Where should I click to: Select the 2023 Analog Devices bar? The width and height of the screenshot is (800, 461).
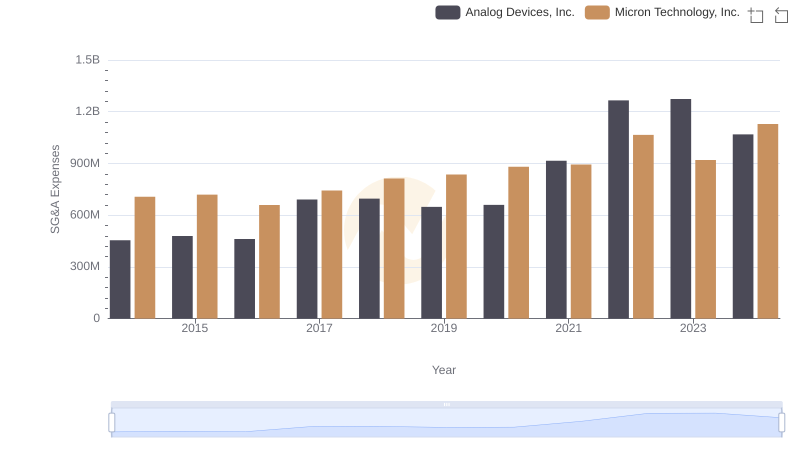(681, 209)
